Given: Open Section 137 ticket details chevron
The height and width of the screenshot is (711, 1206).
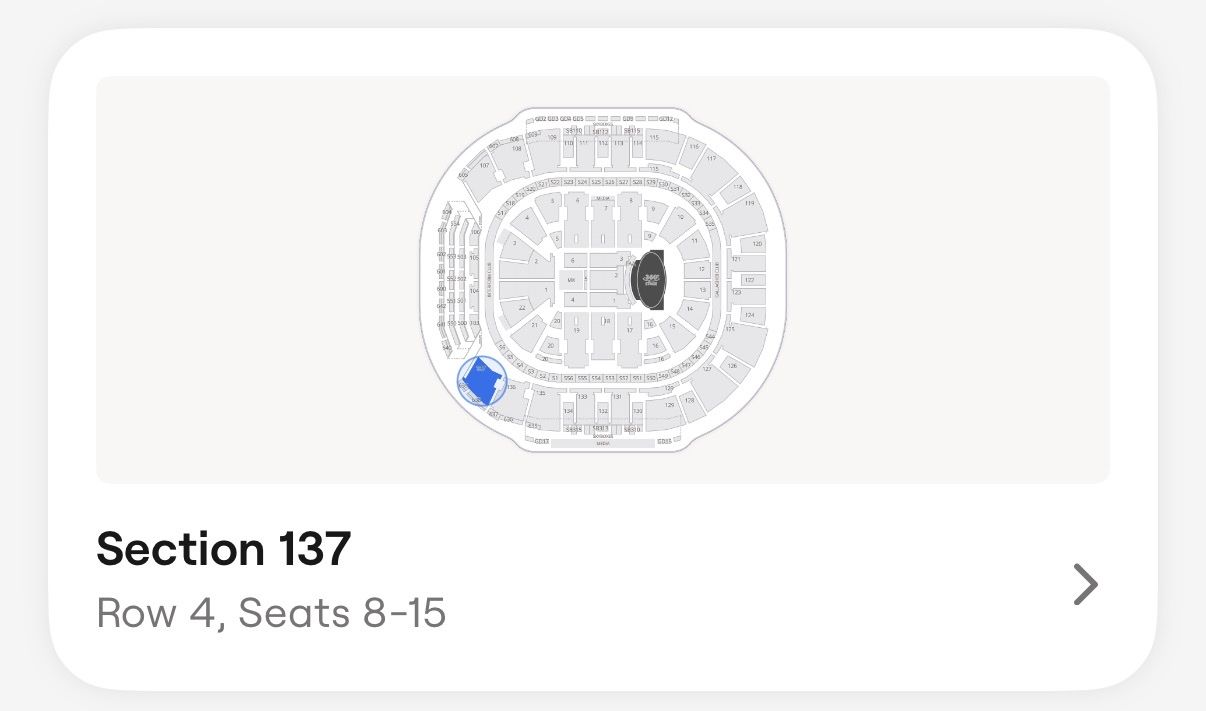Looking at the screenshot, I should click(1085, 585).
